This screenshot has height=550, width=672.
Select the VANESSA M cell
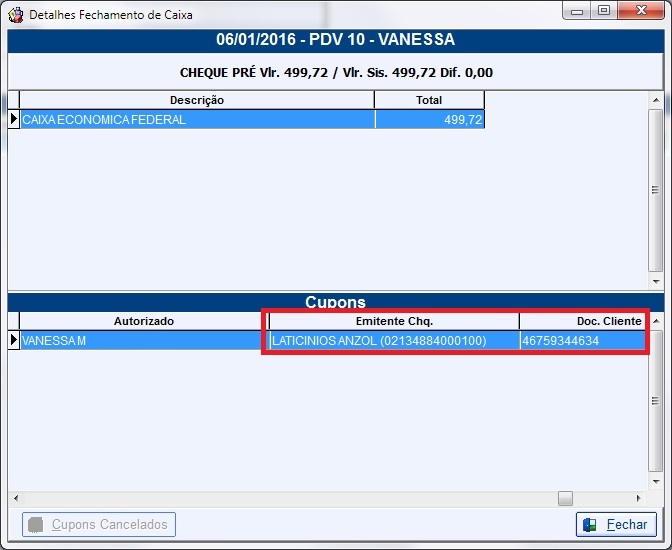(x=144, y=341)
